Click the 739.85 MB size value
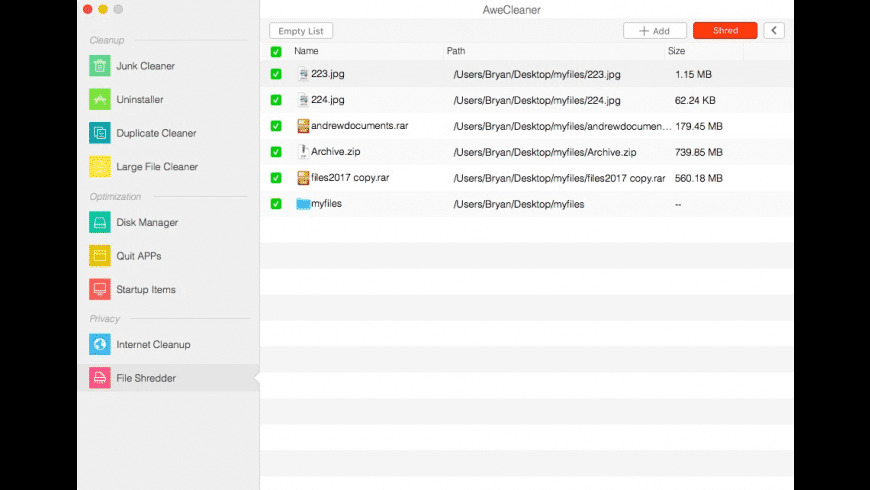The image size is (870, 490). [699, 152]
